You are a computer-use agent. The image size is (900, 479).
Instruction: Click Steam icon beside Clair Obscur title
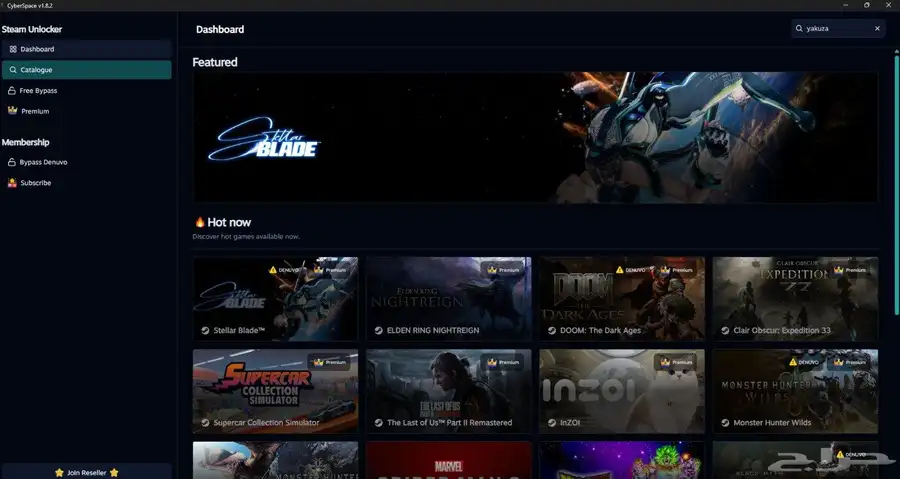(x=725, y=330)
